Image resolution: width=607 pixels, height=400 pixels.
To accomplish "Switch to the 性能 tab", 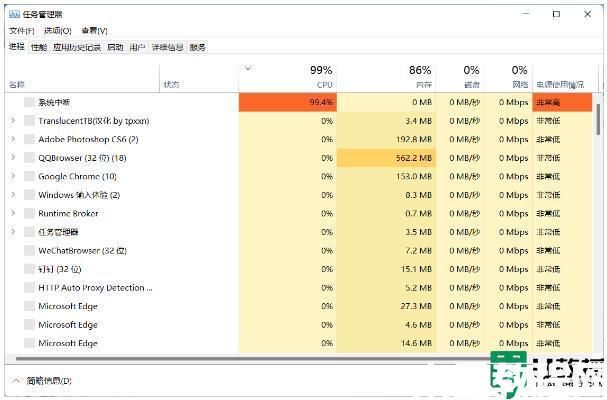I will (39, 47).
